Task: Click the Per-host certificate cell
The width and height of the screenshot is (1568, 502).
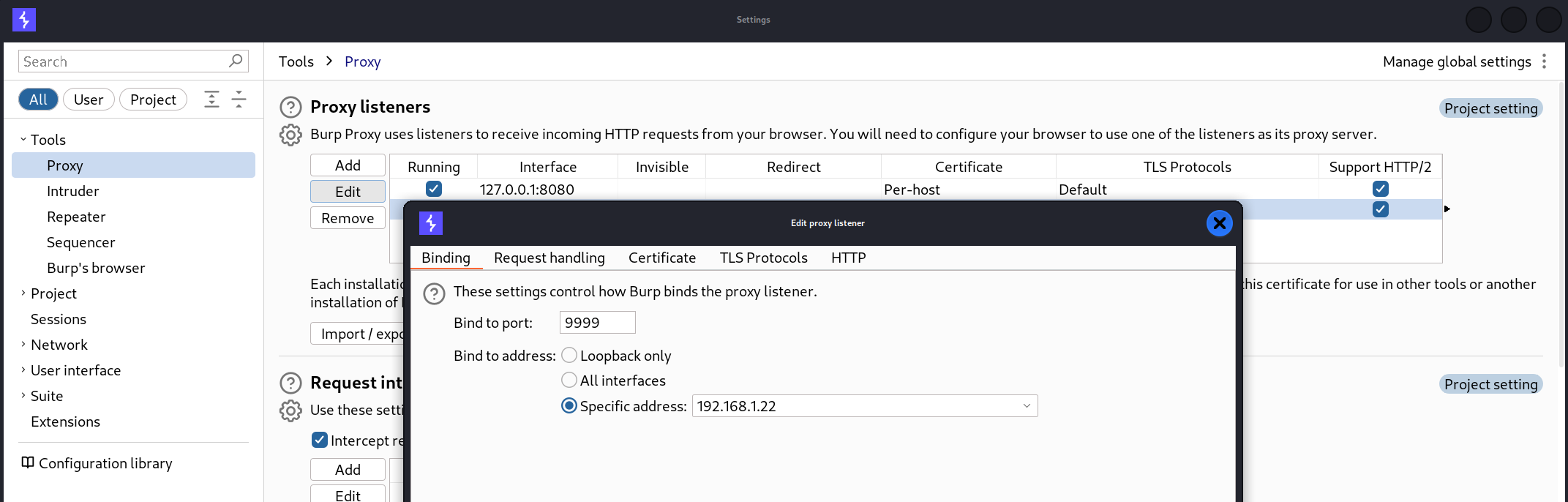Action: (x=969, y=190)
